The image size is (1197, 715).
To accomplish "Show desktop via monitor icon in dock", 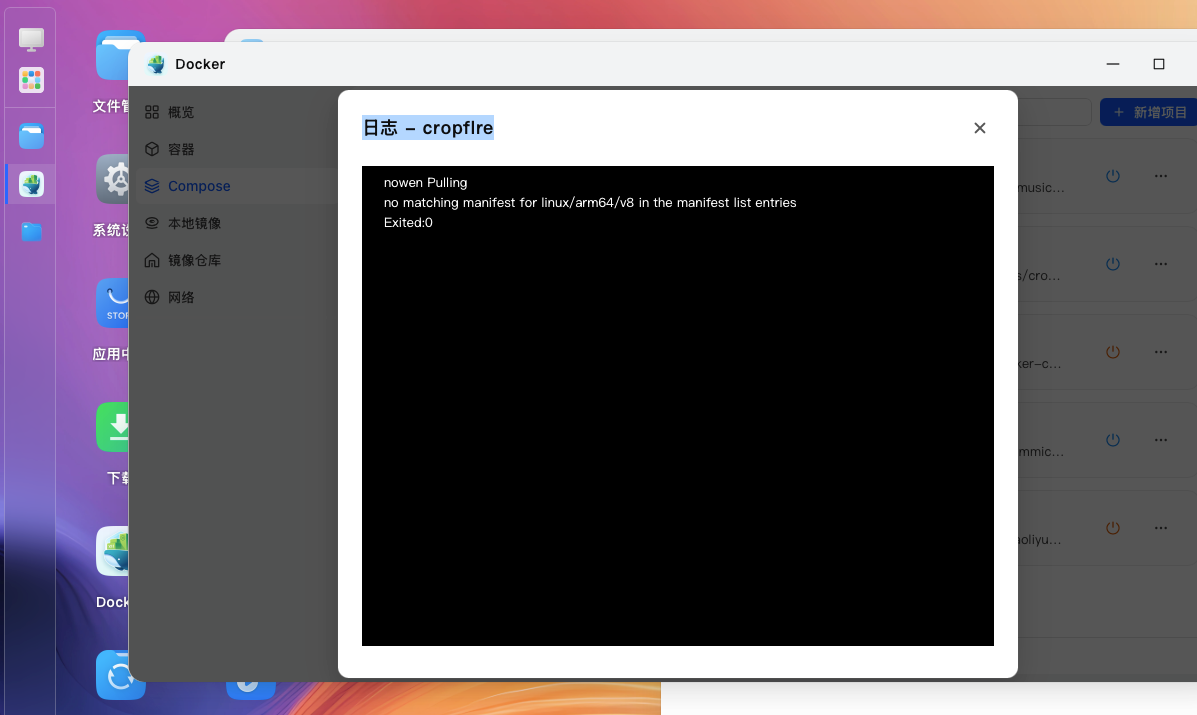I will (x=31, y=39).
